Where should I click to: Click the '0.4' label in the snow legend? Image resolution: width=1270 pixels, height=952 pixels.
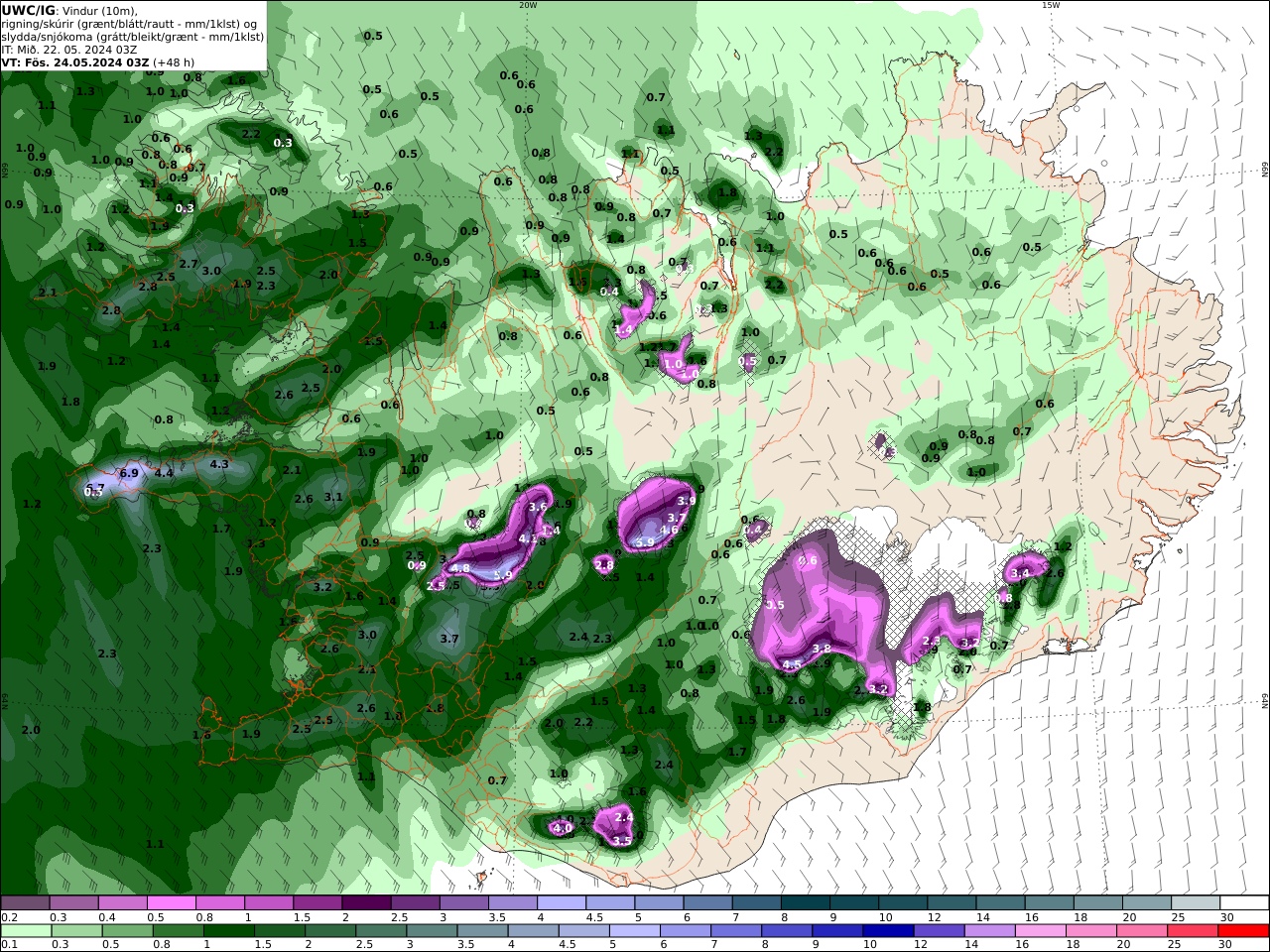point(107,917)
